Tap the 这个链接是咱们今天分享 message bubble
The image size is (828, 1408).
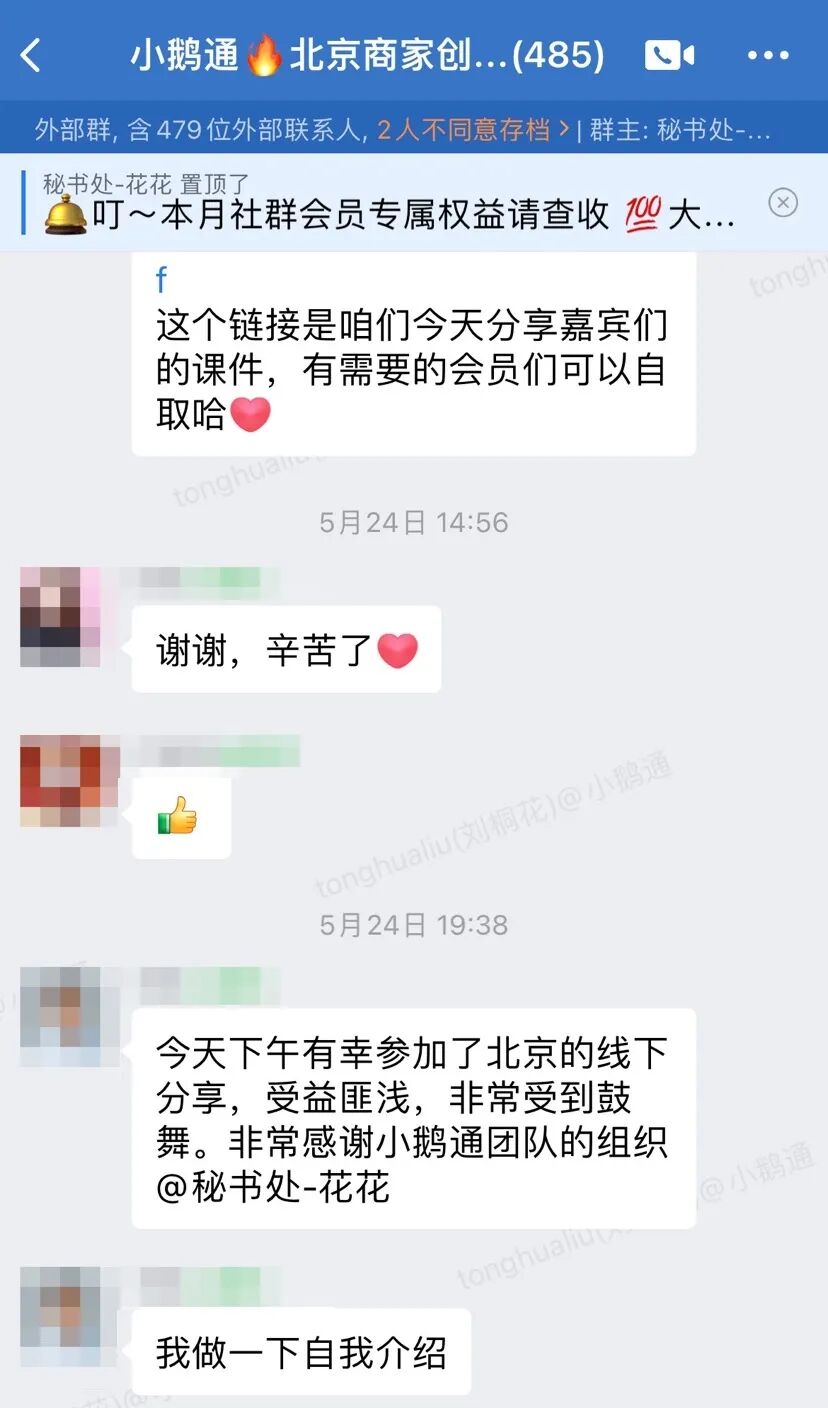pyautogui.click(x=414, y=354)
